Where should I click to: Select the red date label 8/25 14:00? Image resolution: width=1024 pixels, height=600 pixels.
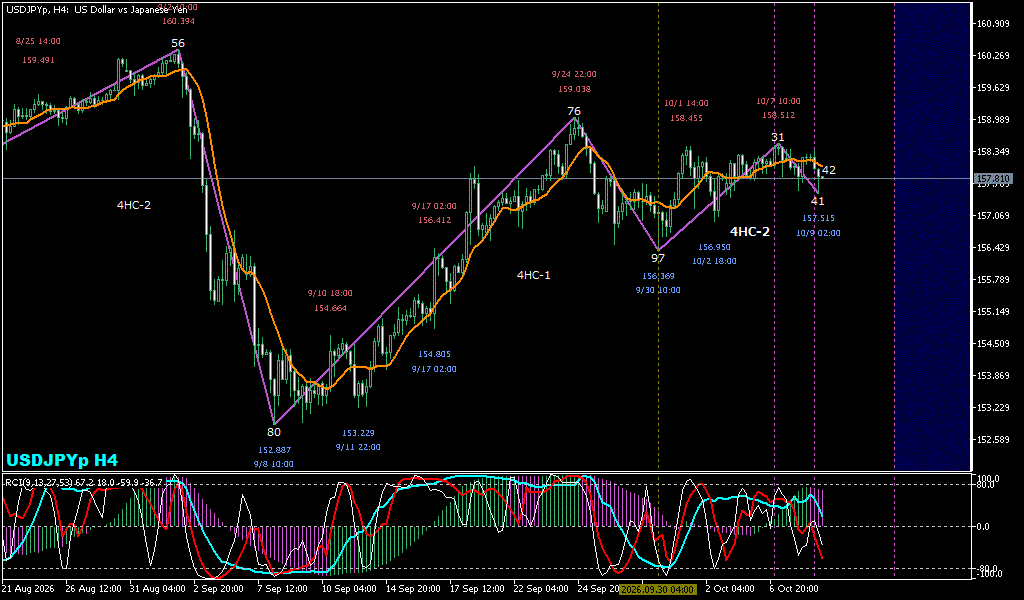(38, 41)
